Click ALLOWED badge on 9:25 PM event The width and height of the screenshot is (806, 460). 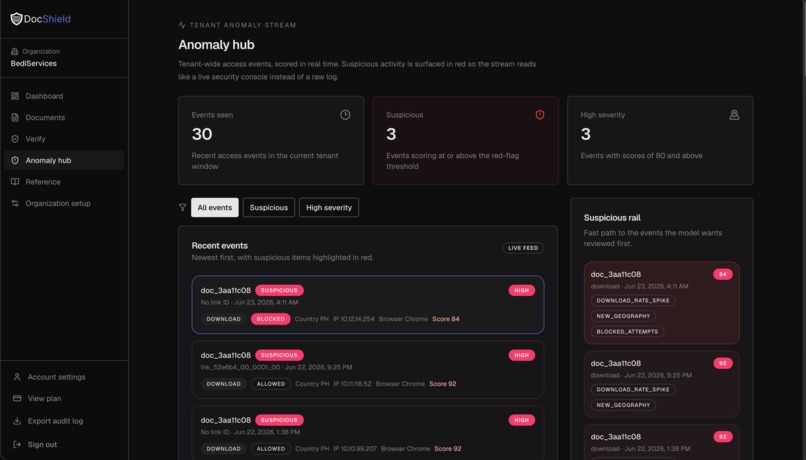click(271, 384)
